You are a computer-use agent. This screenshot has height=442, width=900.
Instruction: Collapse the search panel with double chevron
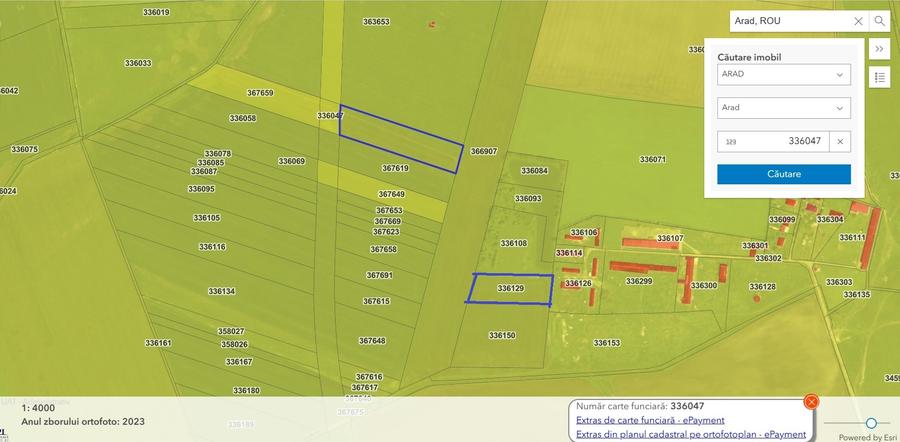[879, 49]
